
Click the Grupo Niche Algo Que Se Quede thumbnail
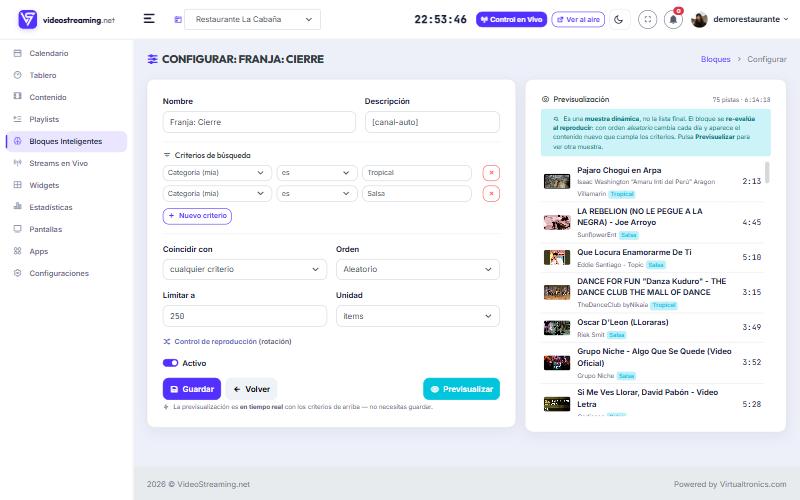pyautogui.click(x=557, y=363)
